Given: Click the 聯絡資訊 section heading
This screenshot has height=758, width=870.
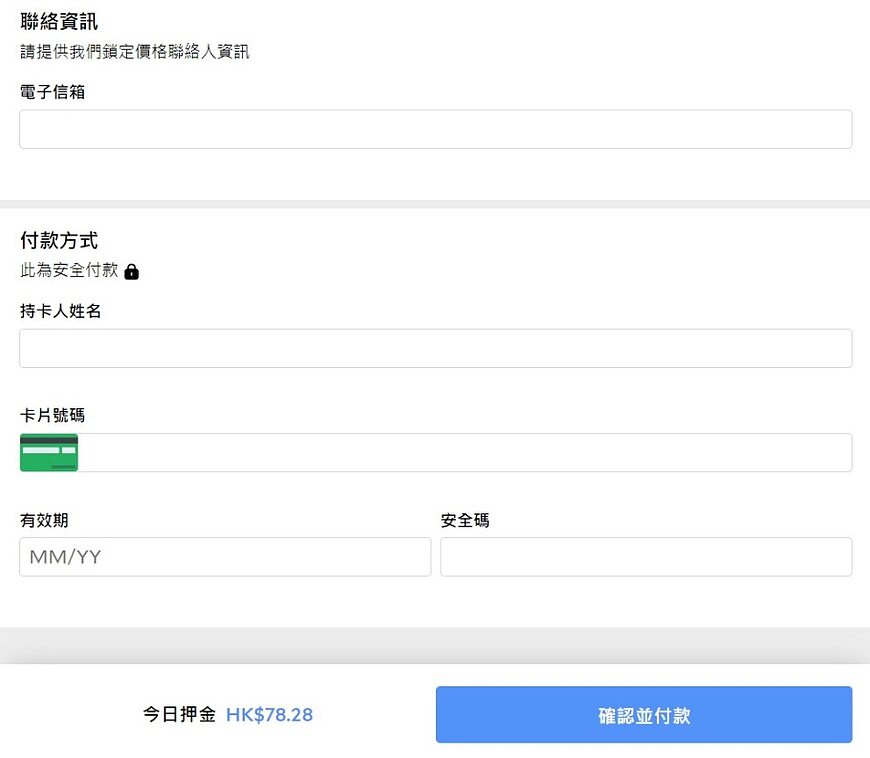Looking at the screenshot, I should coord(59,22).
